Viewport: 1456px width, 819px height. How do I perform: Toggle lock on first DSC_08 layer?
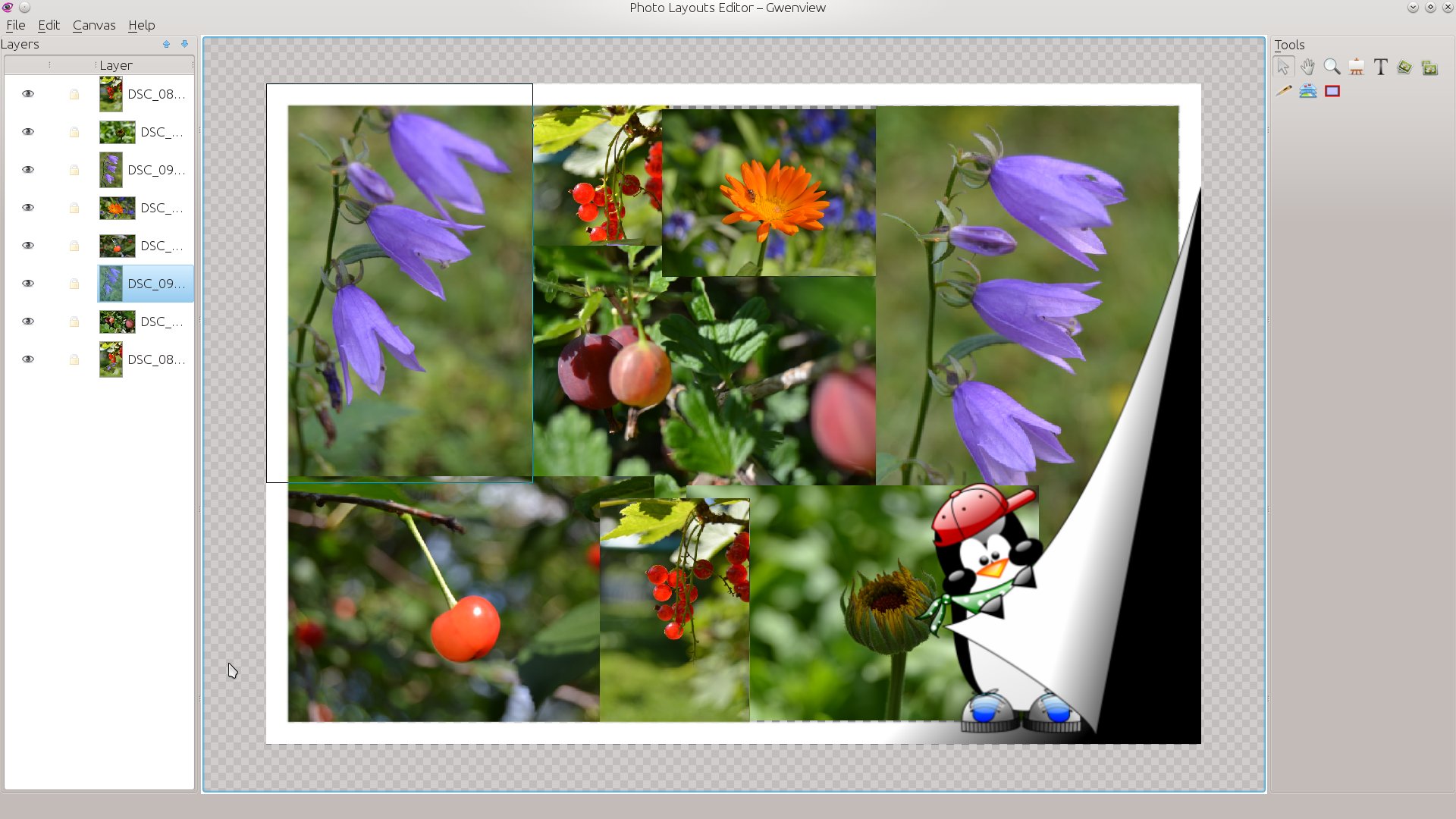tap(74, 94)
